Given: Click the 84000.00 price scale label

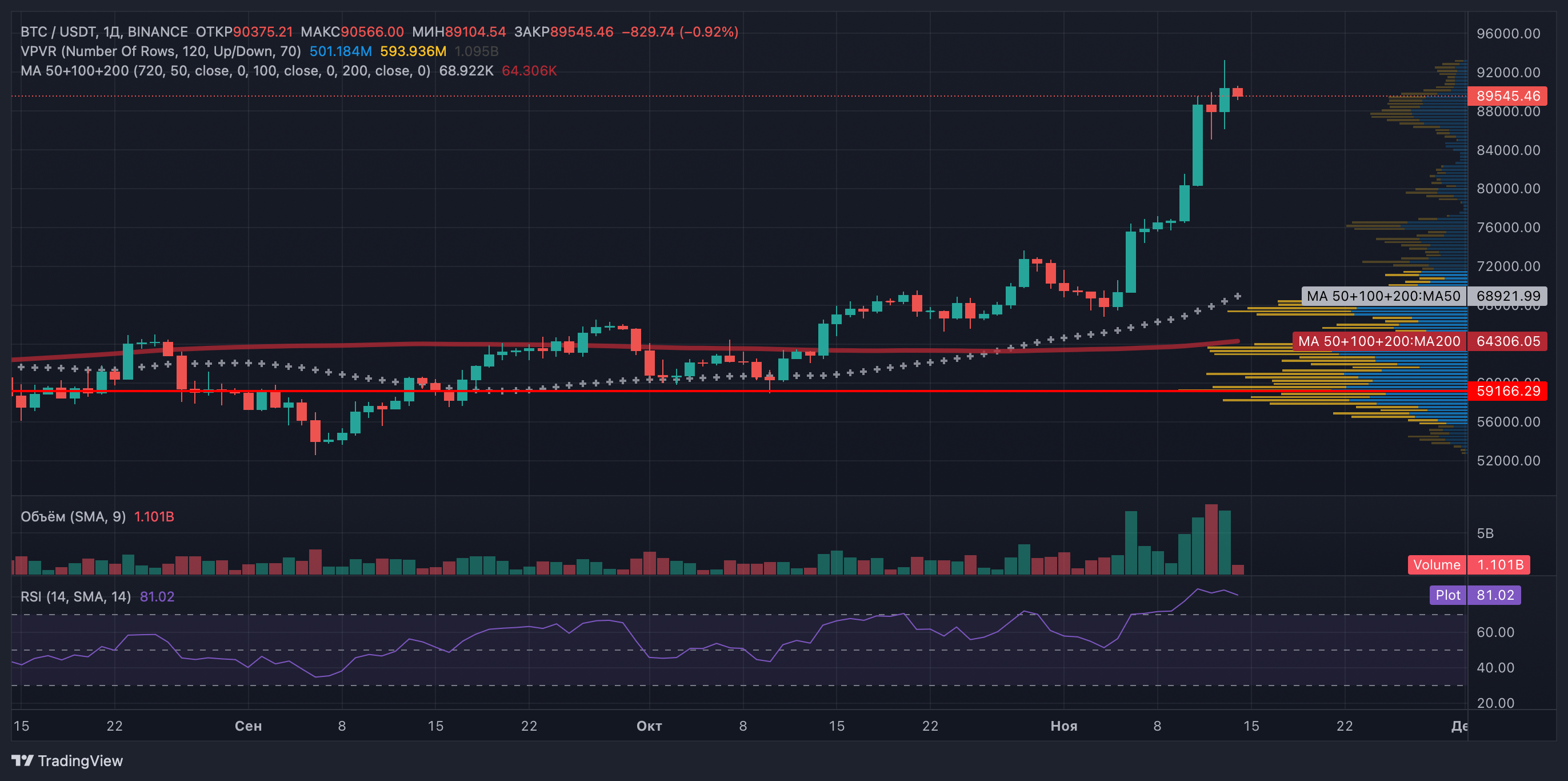Looking at the screenshot, I should (x=1508, y=150).
